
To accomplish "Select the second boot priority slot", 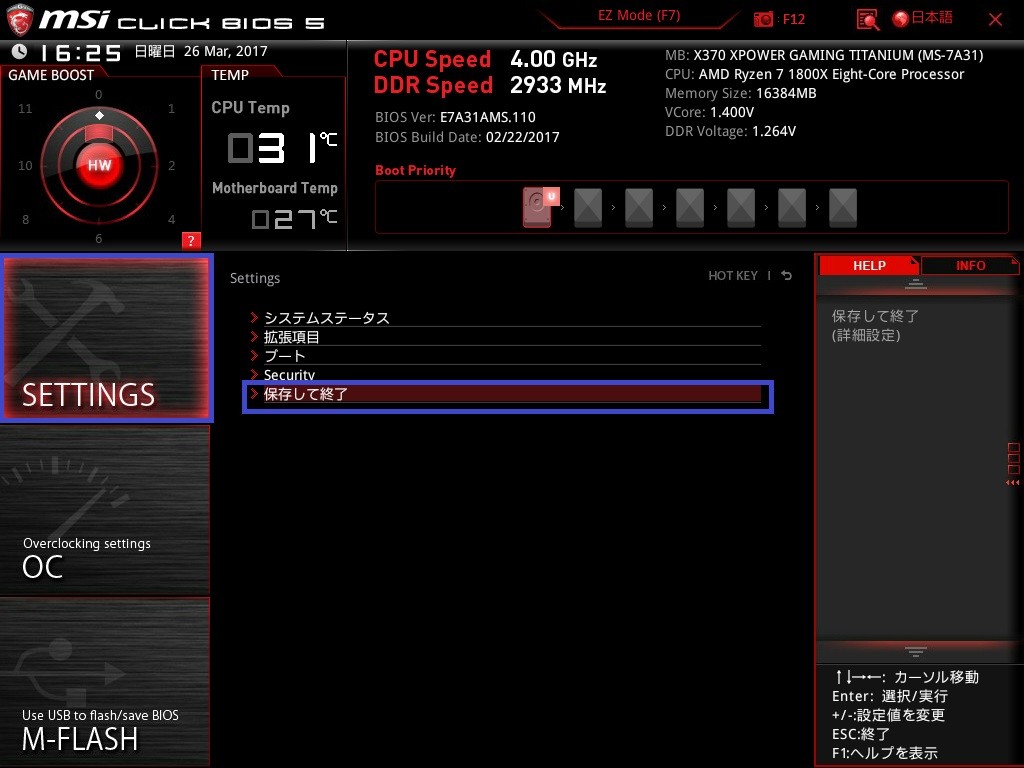I will click(588, 208).
